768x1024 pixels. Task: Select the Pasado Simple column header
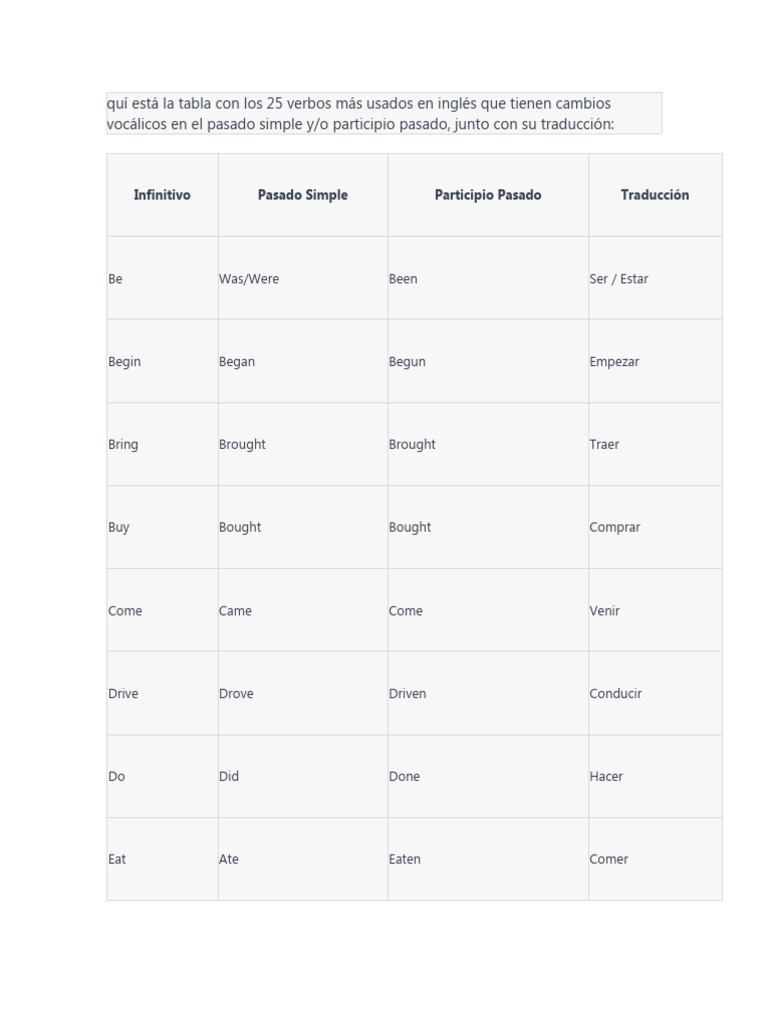(303, 195)
